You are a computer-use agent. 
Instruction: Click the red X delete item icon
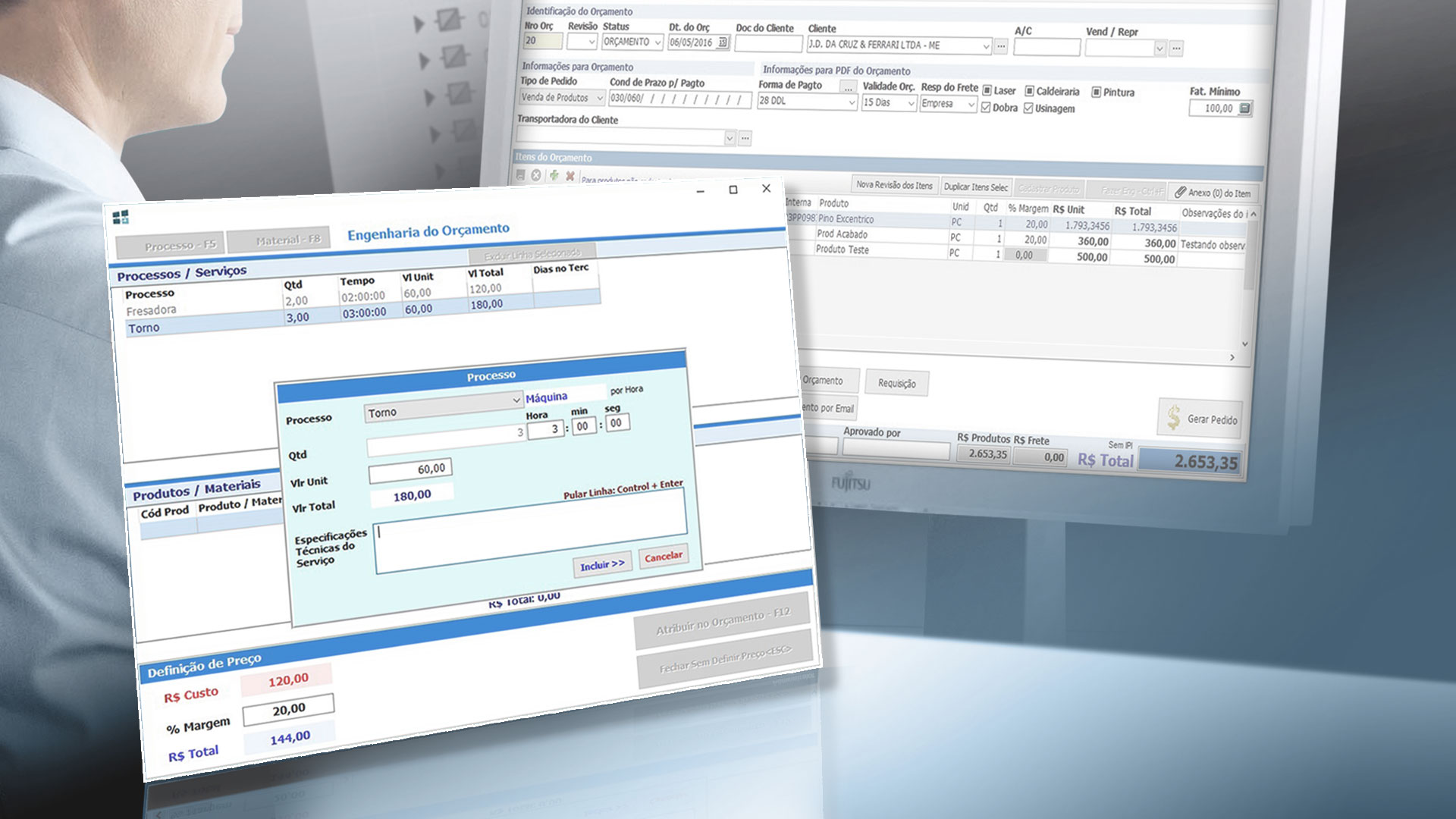pos(570,176)
